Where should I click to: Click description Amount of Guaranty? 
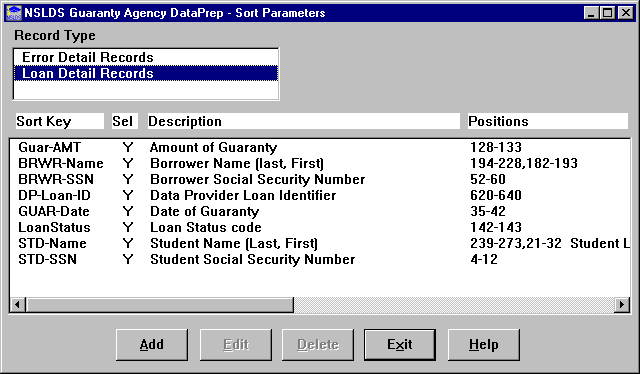coord(213,147)
